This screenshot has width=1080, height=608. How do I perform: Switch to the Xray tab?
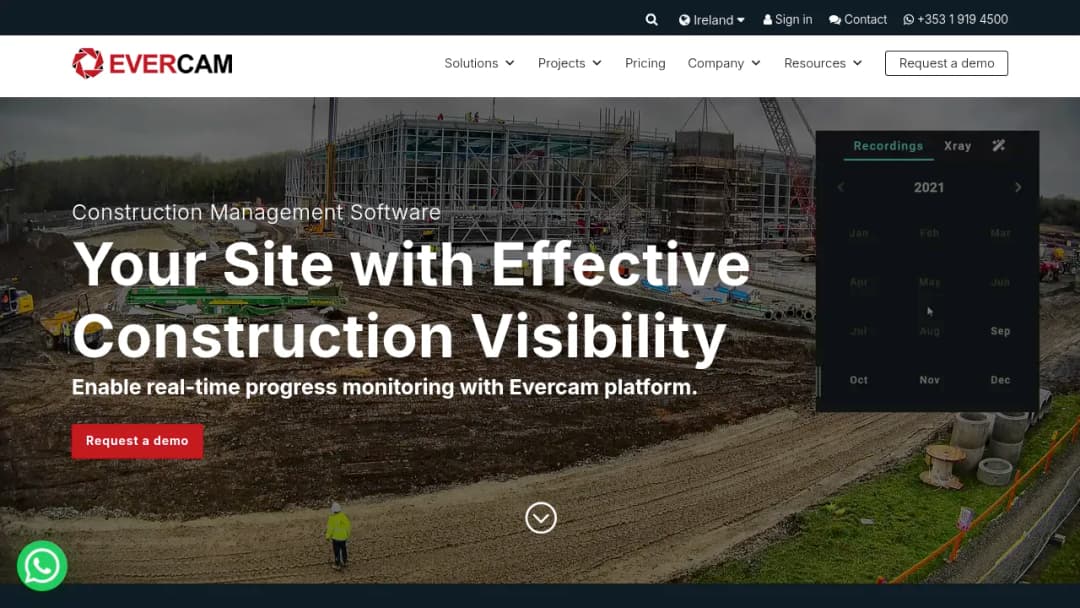[x=957, y=146]
